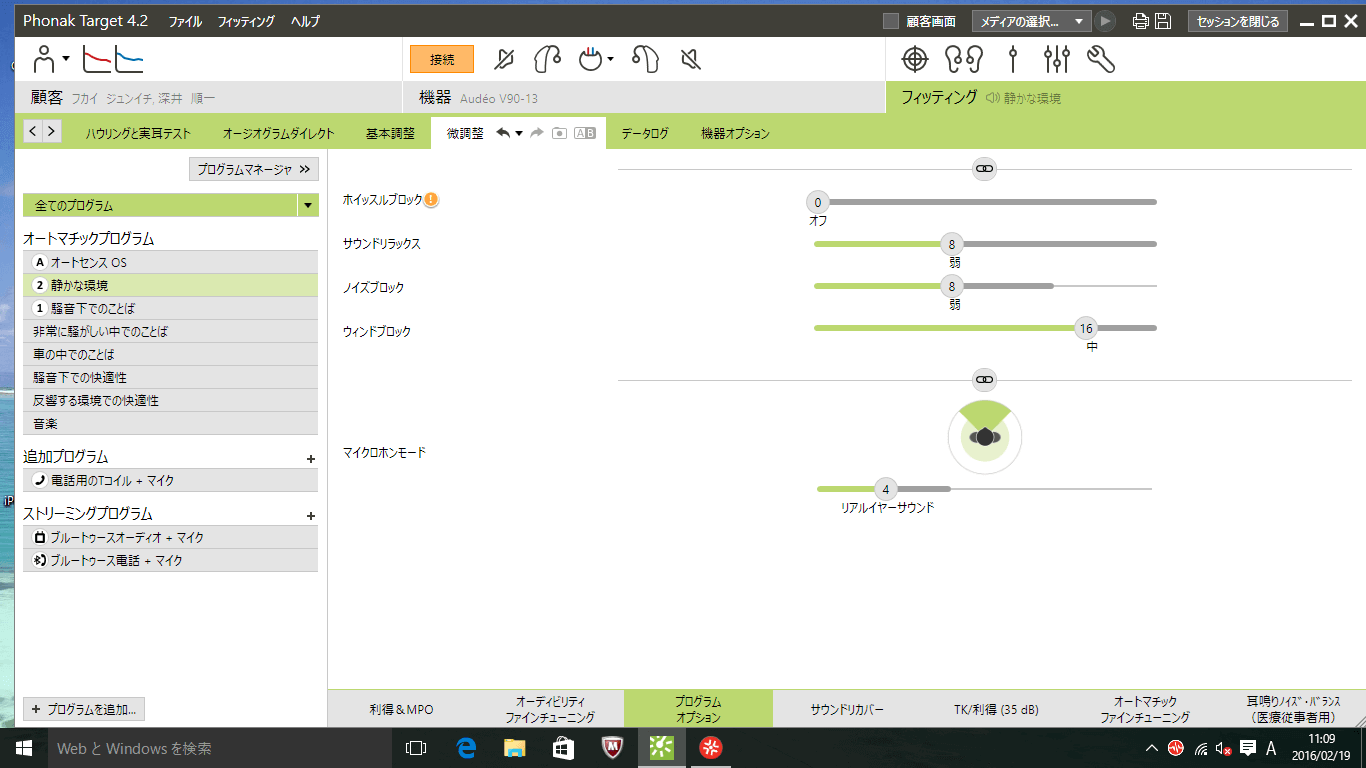Open device options wrench icon

point(1101,60)
